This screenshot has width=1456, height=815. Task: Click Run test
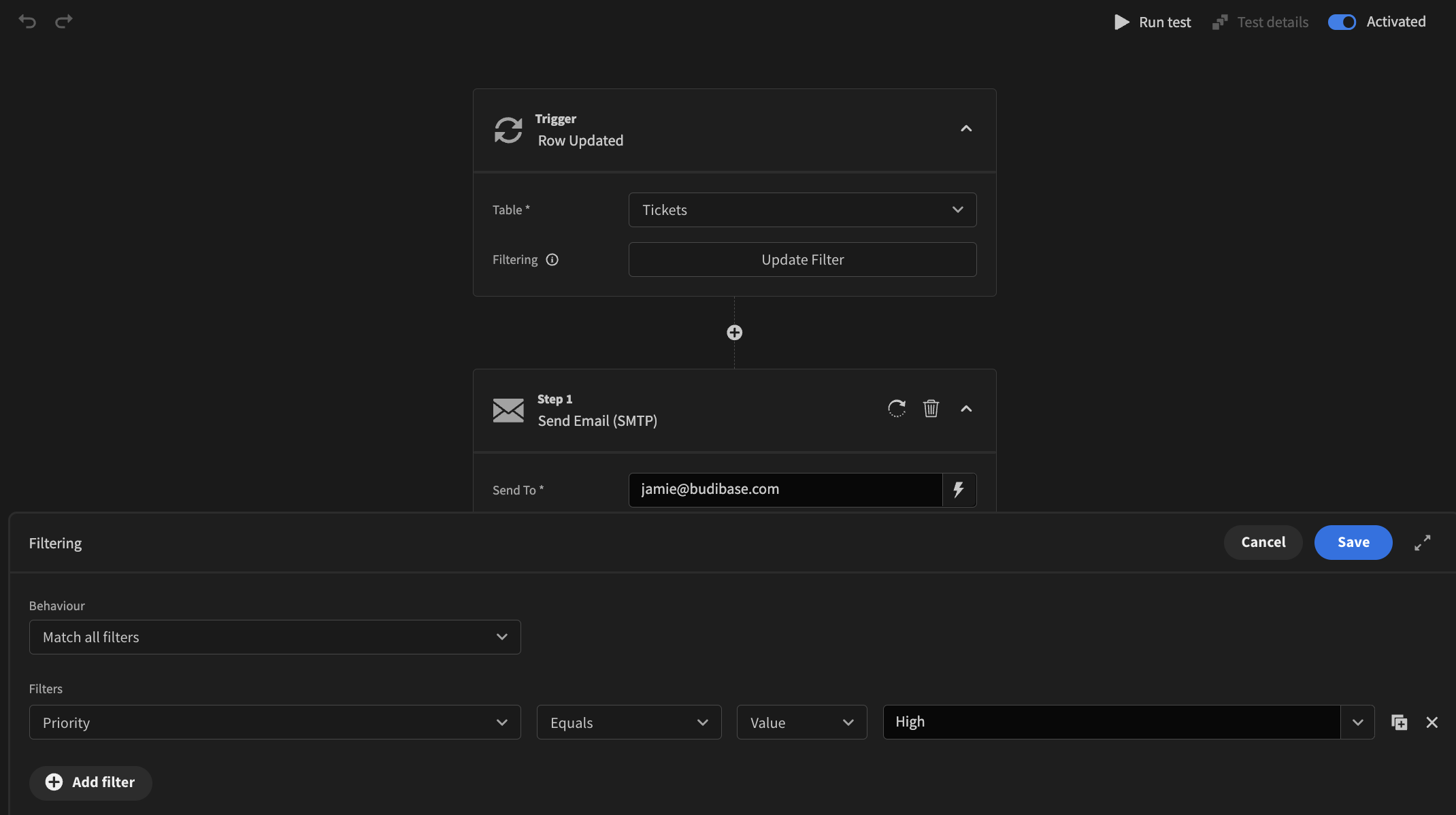click(1153, 22)
